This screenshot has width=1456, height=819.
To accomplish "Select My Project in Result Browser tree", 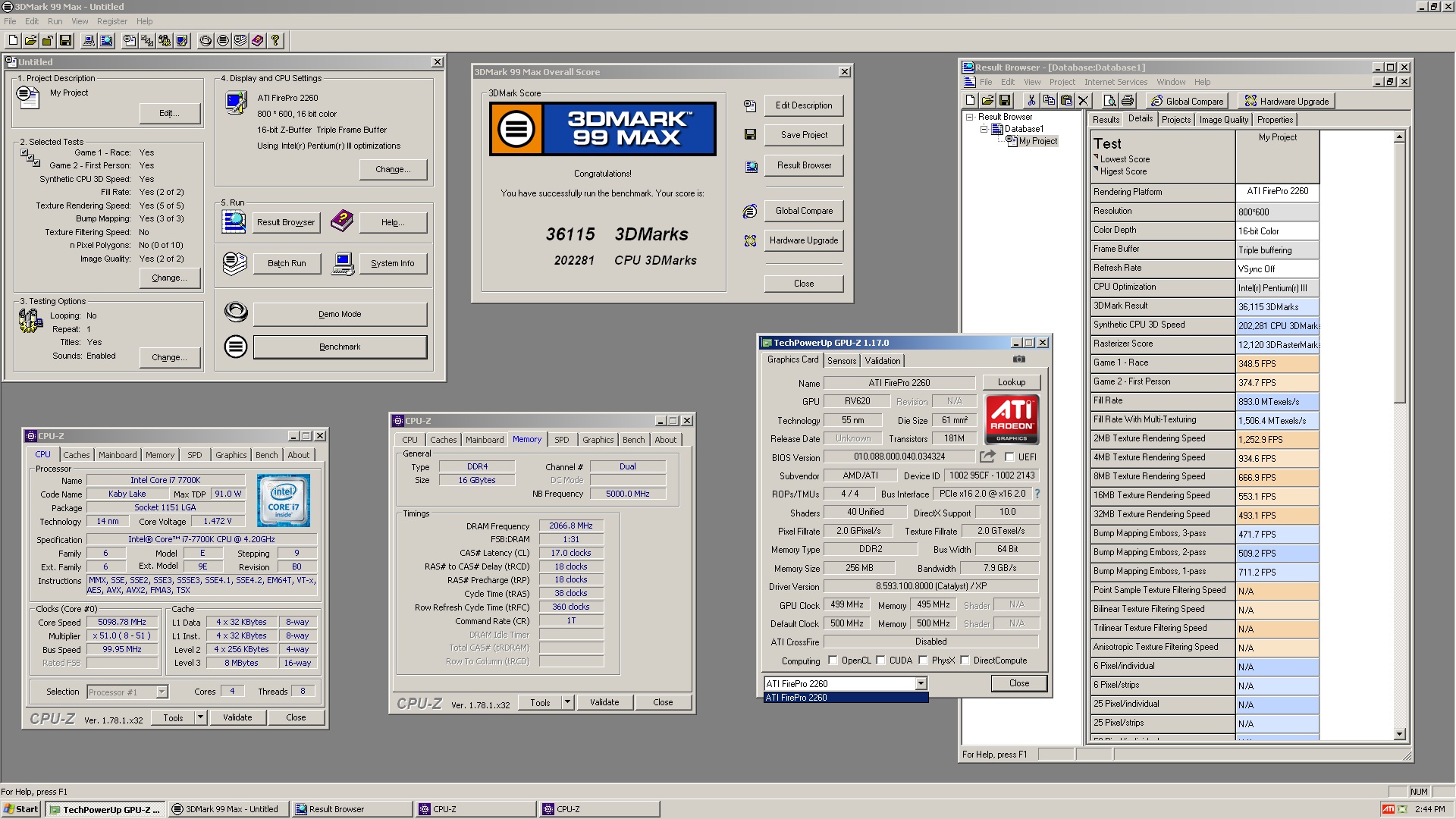I will pyautogui.click(x=1037, y=141).
